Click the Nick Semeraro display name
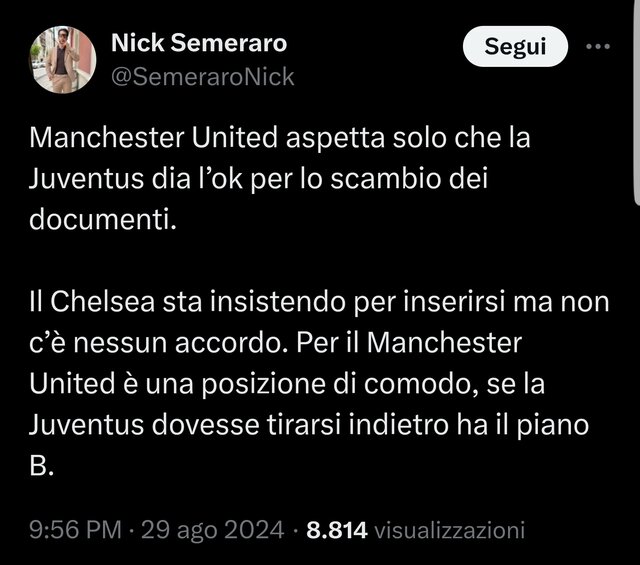Viewport: 640px width, 565px height. pos(199,43)
